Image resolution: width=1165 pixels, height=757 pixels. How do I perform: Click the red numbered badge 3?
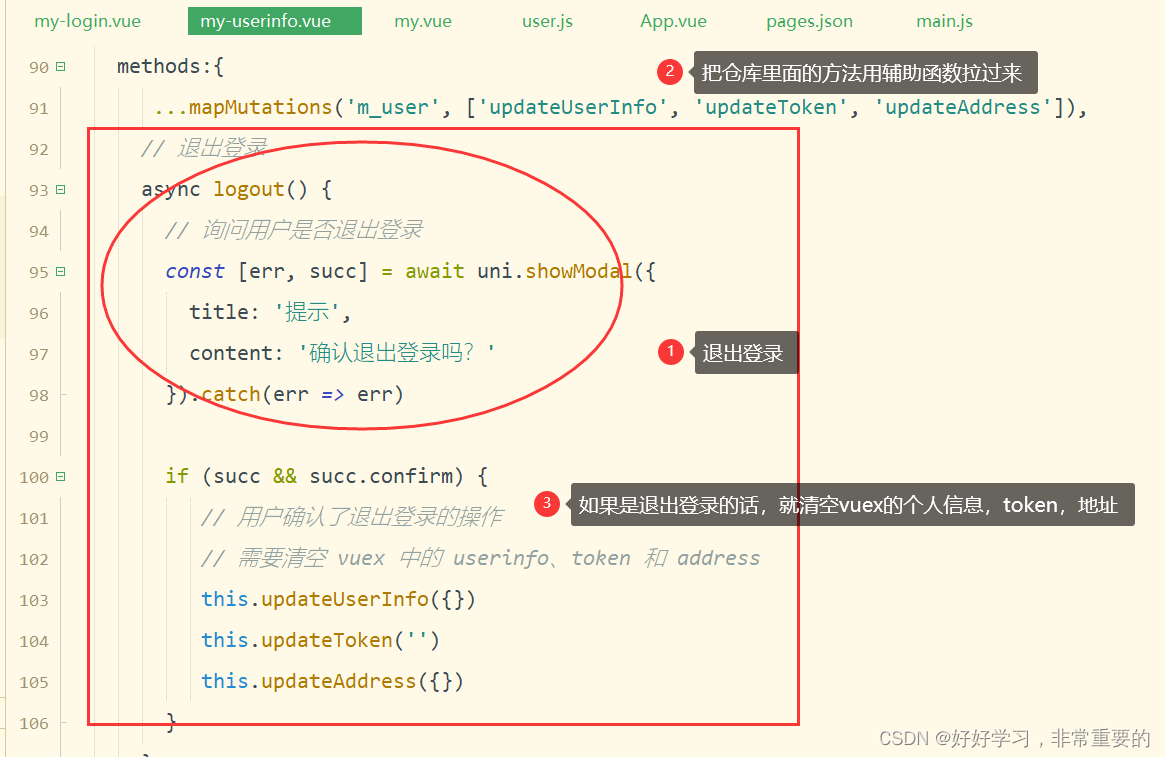(x=547, y=504)
